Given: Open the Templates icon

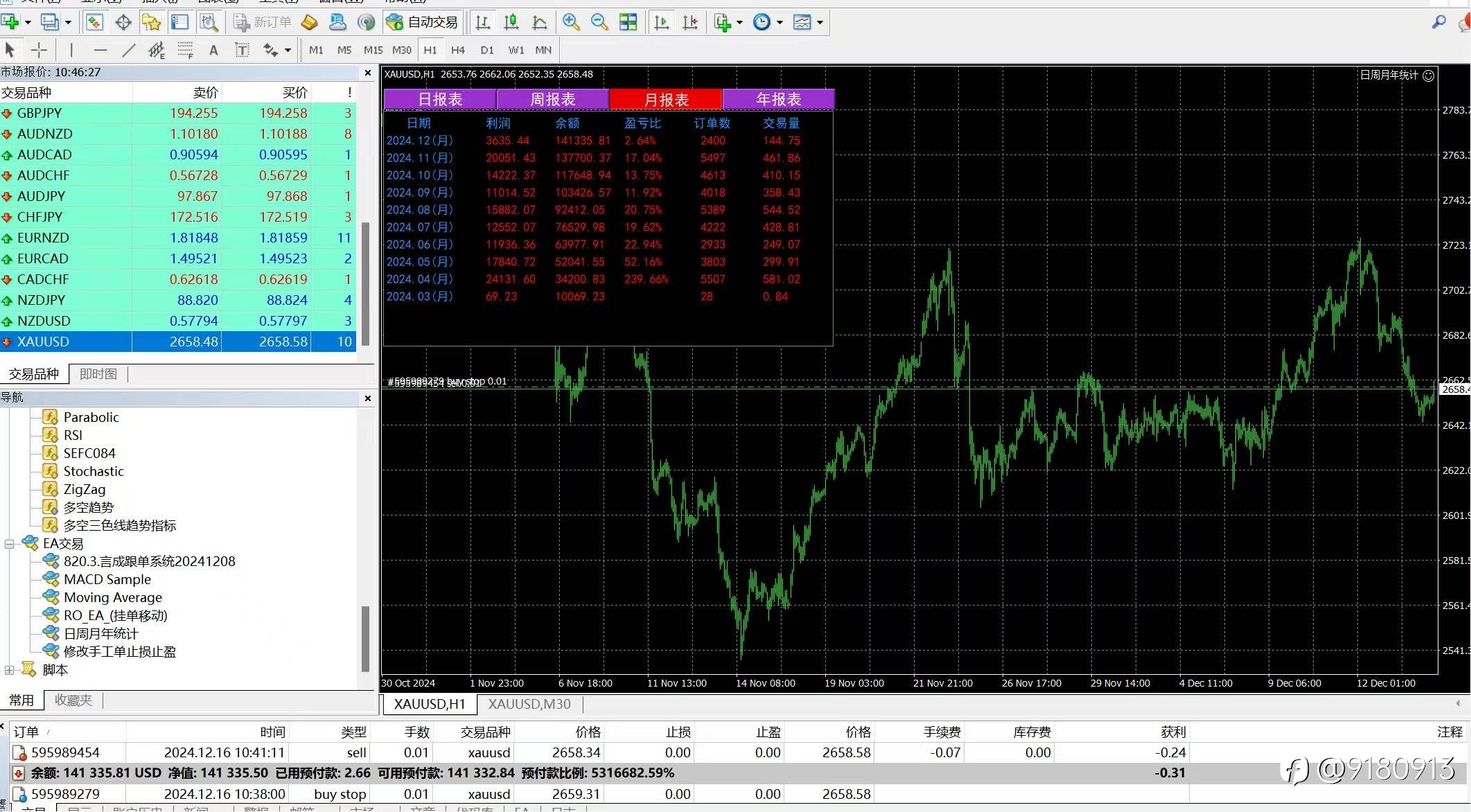Looking at the screenshot, I should click(x=802, y=22).
